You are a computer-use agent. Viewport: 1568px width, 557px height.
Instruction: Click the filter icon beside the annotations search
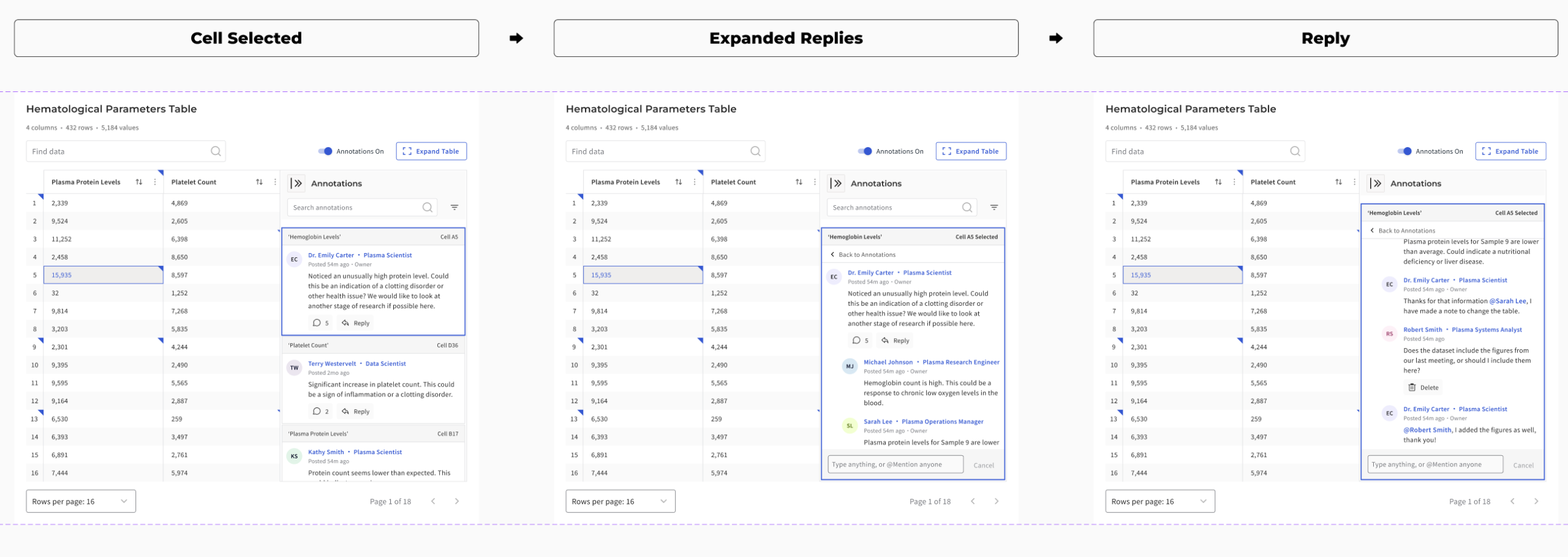[x=454, y=207]
